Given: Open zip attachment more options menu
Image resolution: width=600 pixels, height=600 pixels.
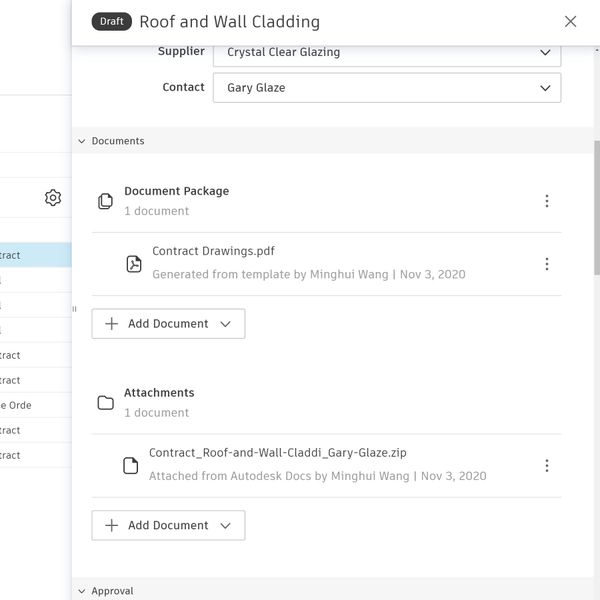Looking at the screenshot, I should (x=546, y=465).
